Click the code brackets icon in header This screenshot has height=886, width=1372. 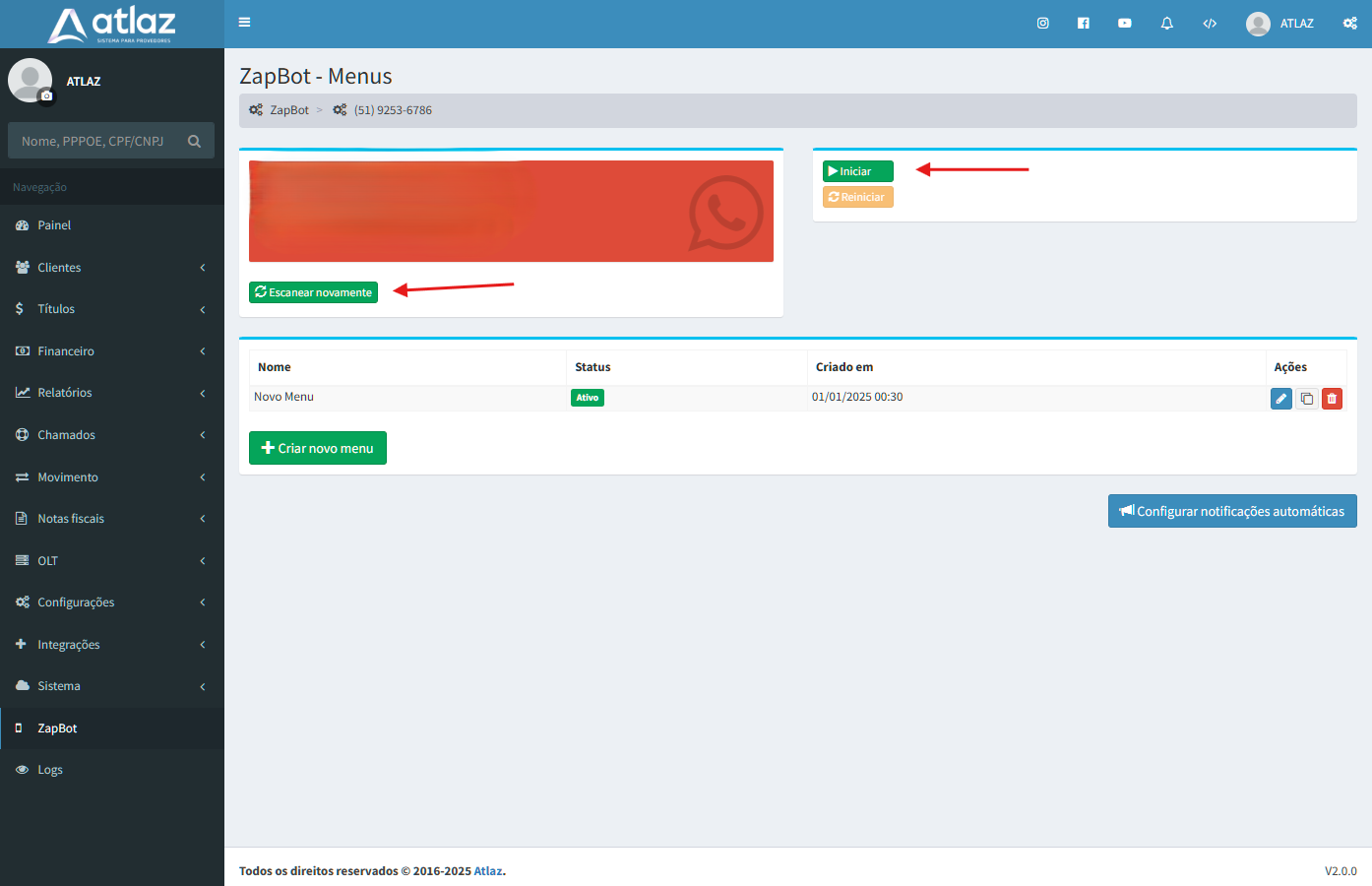click(1210, 24)
